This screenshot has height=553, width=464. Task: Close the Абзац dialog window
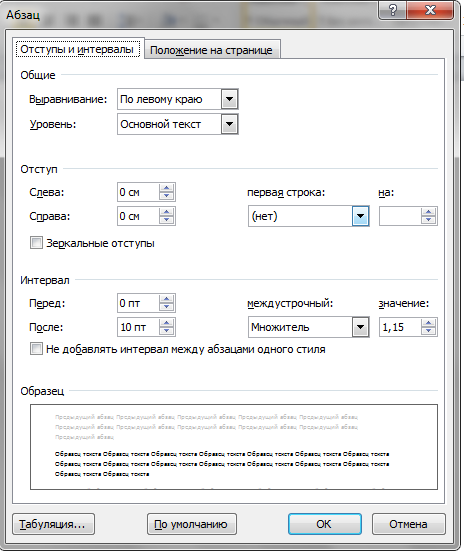(430, 10)
